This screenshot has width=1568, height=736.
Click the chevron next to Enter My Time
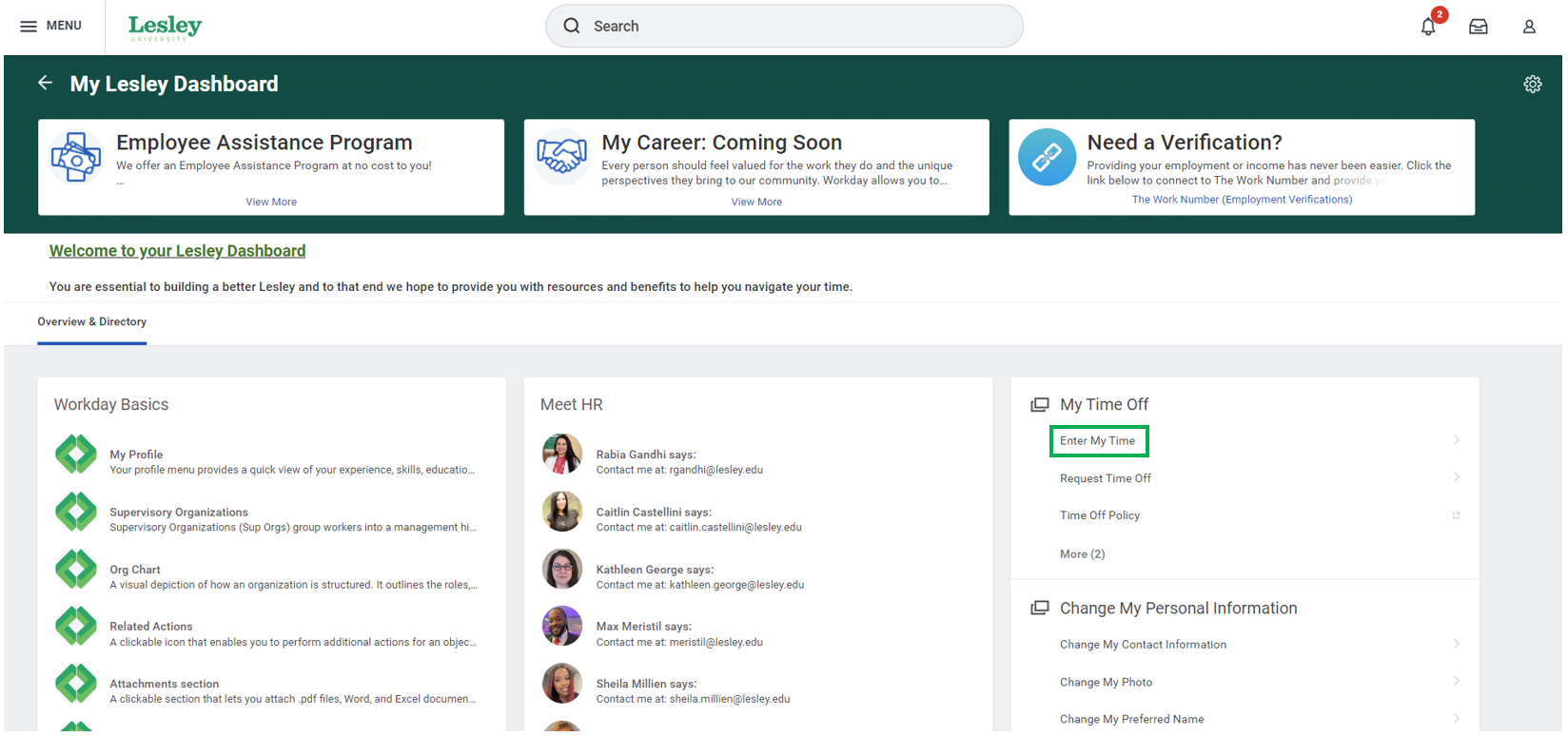(1457, 440)
